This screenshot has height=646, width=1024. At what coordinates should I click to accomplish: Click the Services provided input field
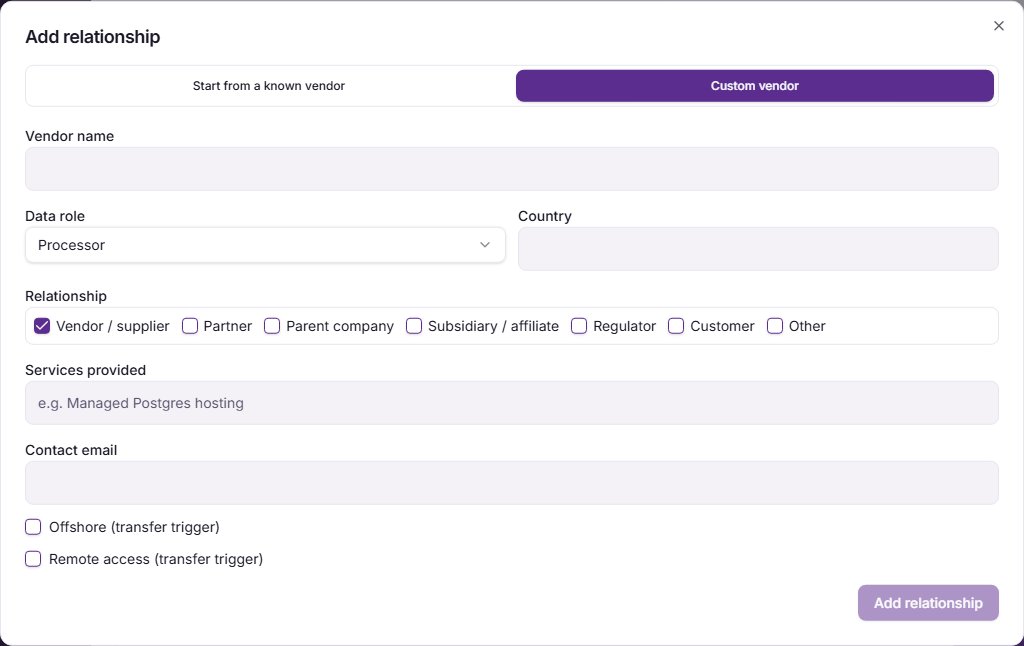[x=511, y=402]
